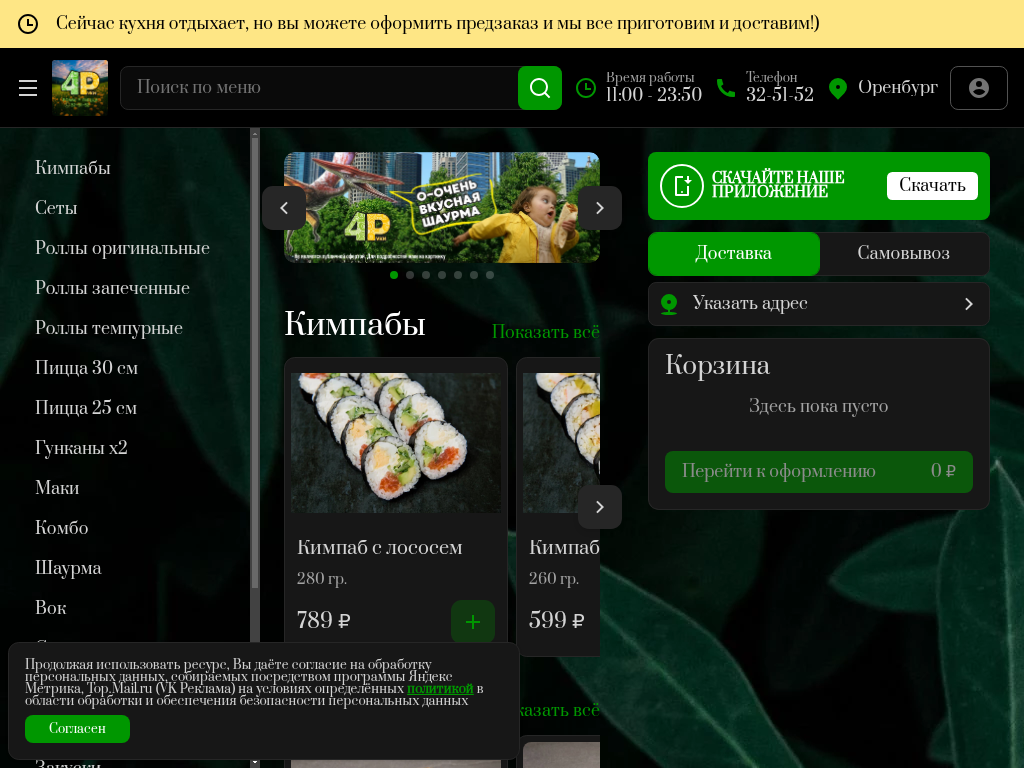This screenshot has height=768, width=1024.
Task: Click the phone number 32-51-52
Action: pos(780,95)
